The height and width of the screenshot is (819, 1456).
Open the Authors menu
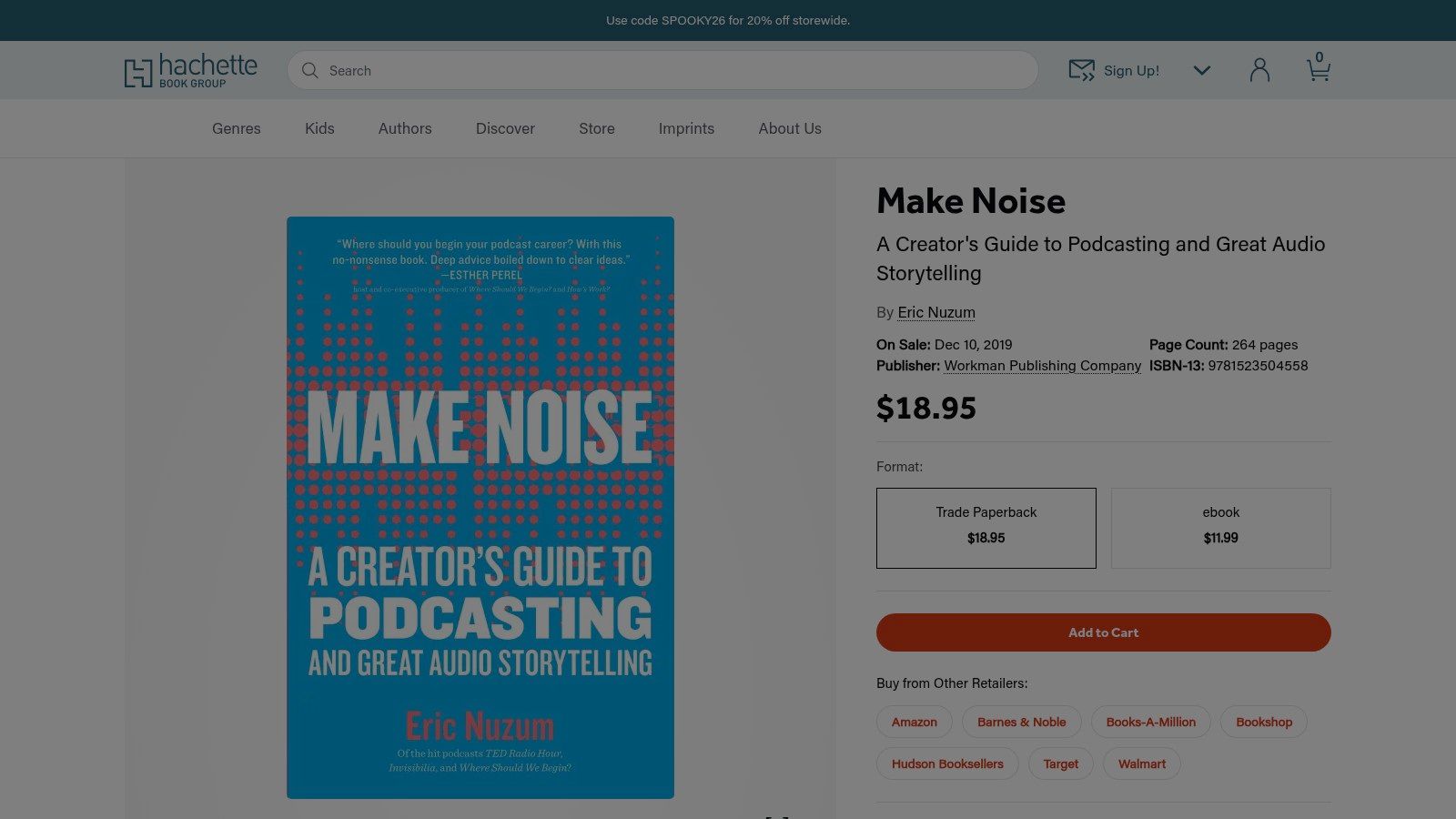(x=405, y=128)
